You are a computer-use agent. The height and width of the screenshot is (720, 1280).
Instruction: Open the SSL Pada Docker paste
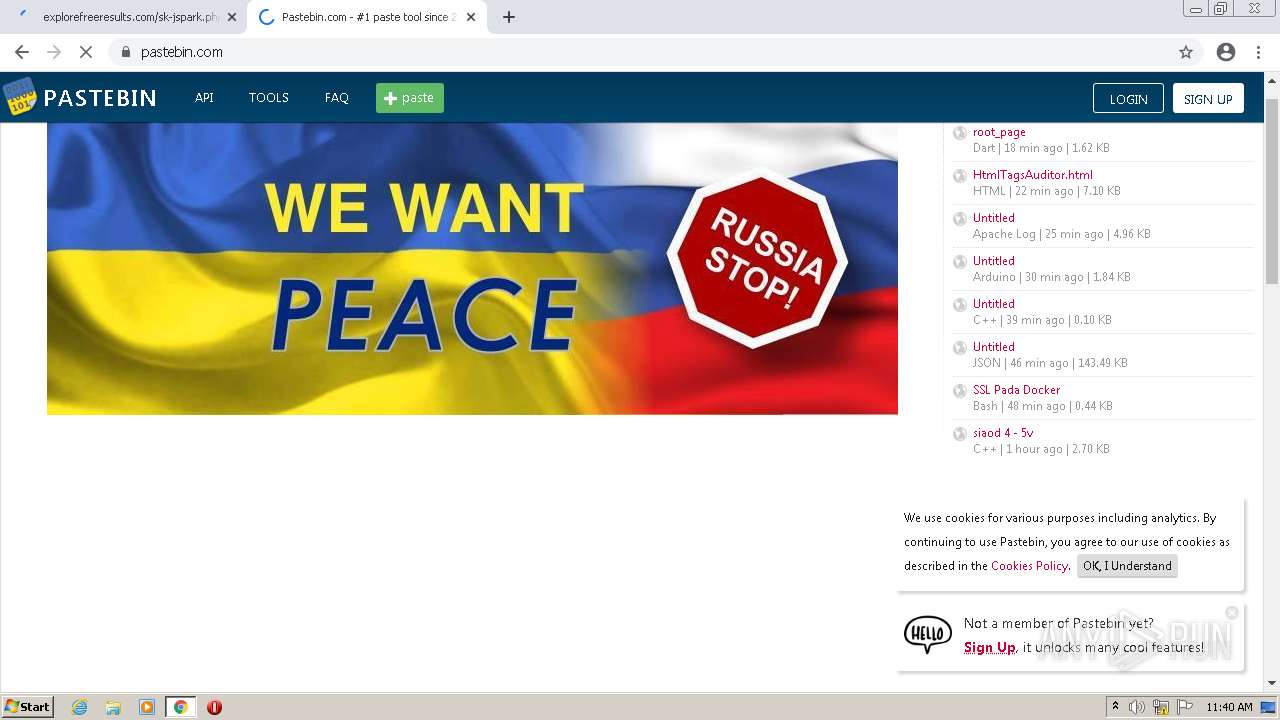1016,390
